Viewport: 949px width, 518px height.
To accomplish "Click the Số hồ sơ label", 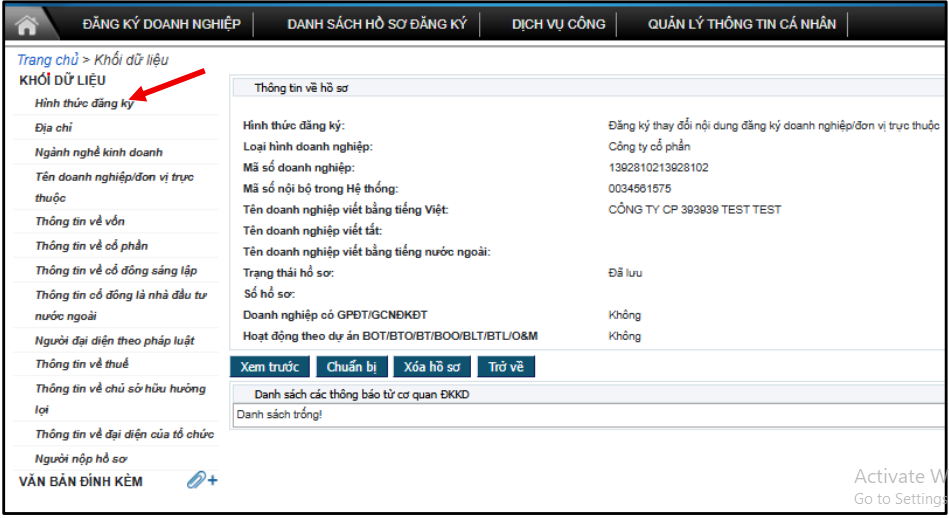I will [x=269, y=294].
